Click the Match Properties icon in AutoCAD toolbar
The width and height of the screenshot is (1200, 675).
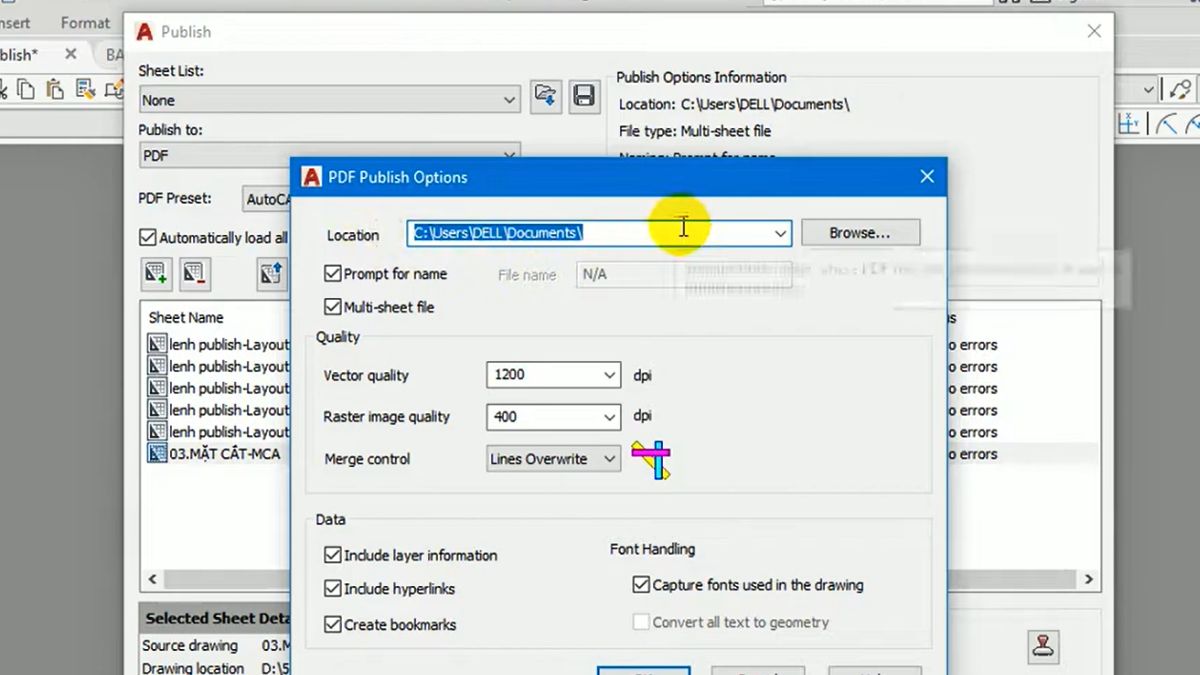click(85, 88)
